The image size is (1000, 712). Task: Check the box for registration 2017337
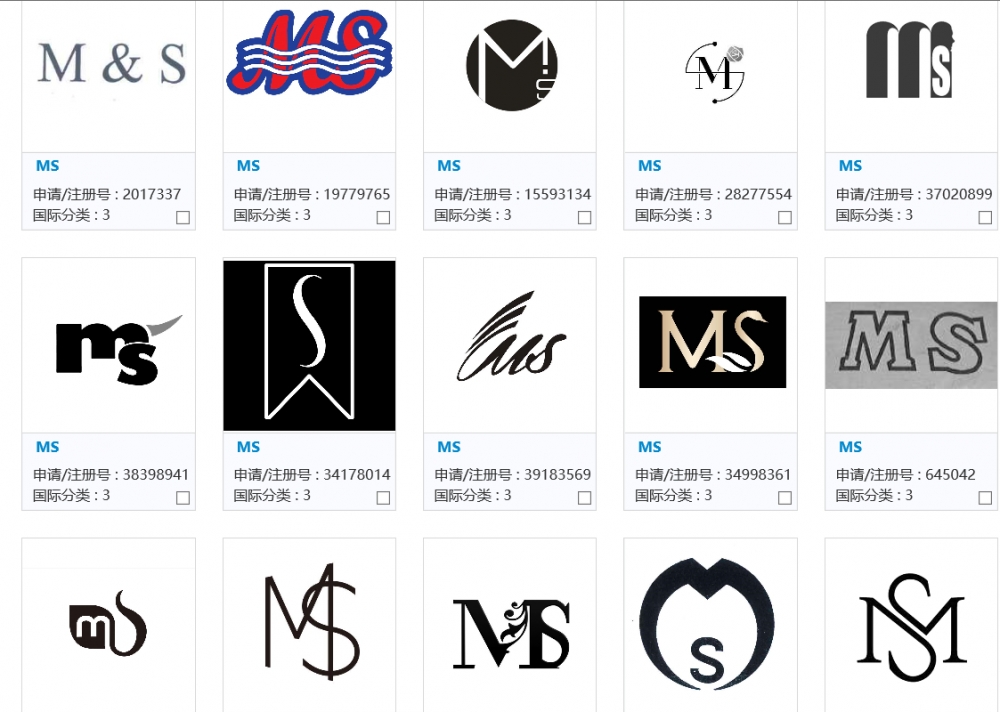183,218
